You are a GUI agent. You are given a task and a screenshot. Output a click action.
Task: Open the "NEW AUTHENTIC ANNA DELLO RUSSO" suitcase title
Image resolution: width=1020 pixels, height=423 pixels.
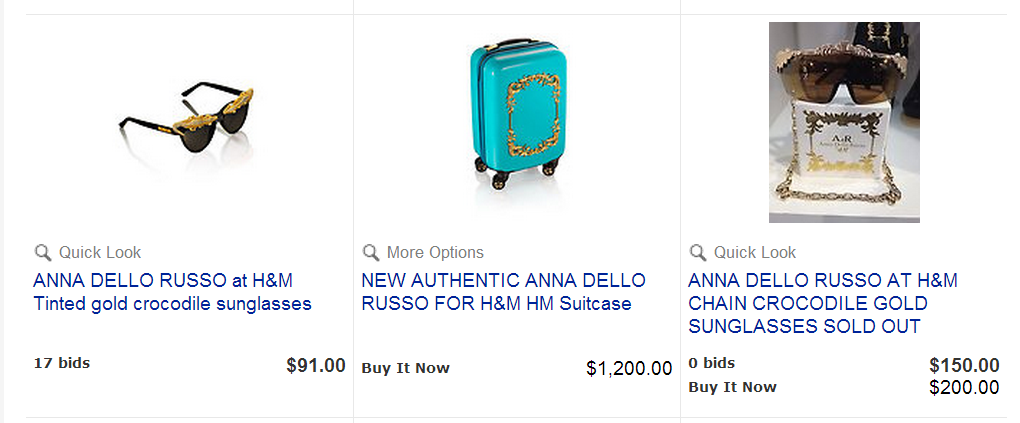coord(503,292)
